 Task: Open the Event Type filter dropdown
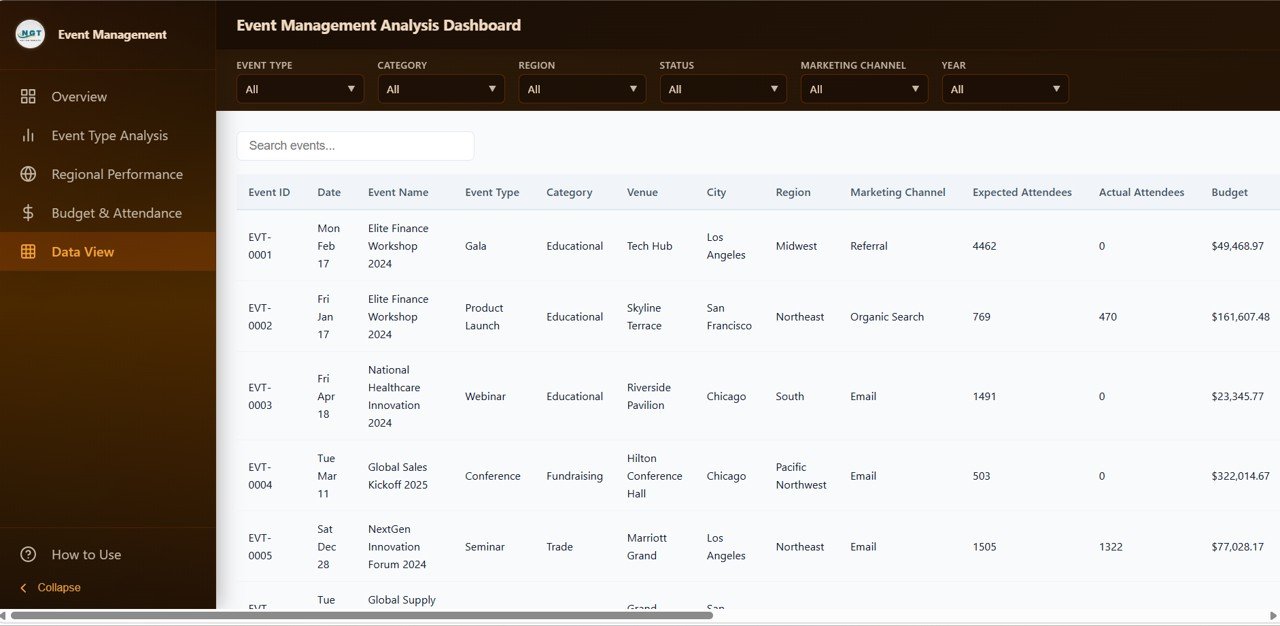pyautogui.click(x=299, y=88)
